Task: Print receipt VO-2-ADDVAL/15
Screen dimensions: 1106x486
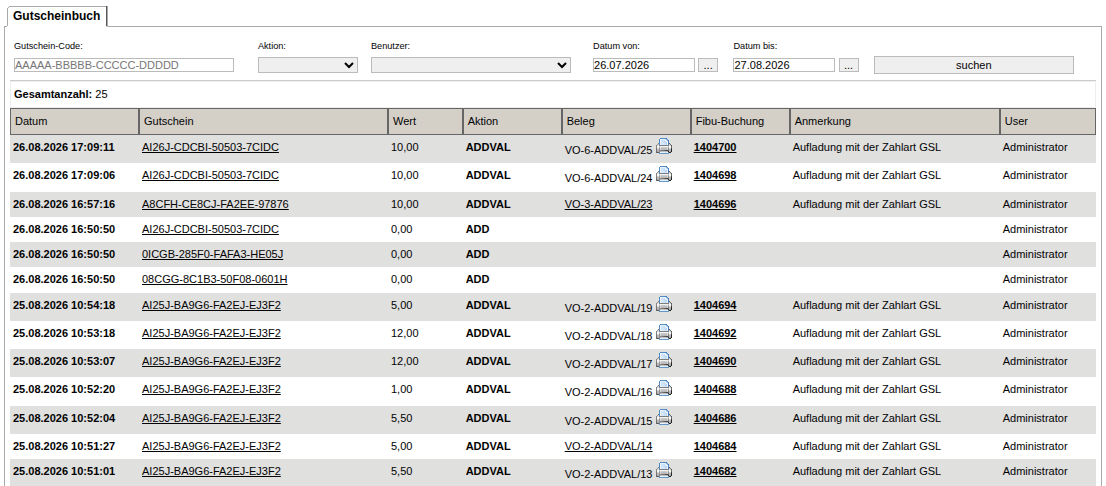Action: click(664, 417)
